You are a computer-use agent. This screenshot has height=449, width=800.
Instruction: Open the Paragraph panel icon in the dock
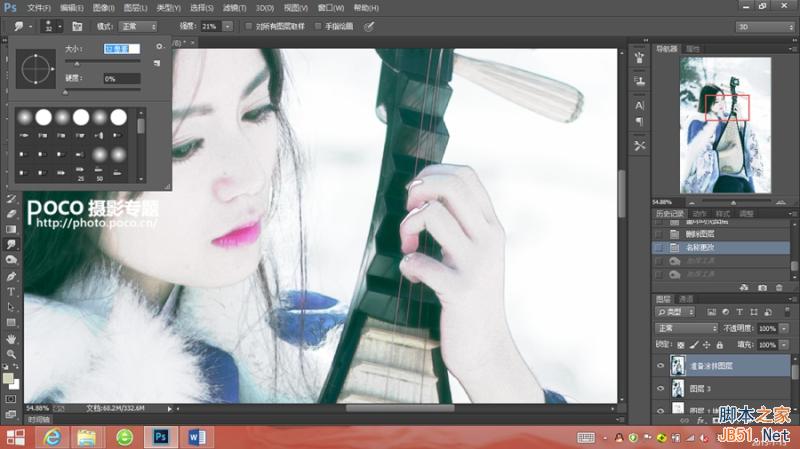[639, 121]
